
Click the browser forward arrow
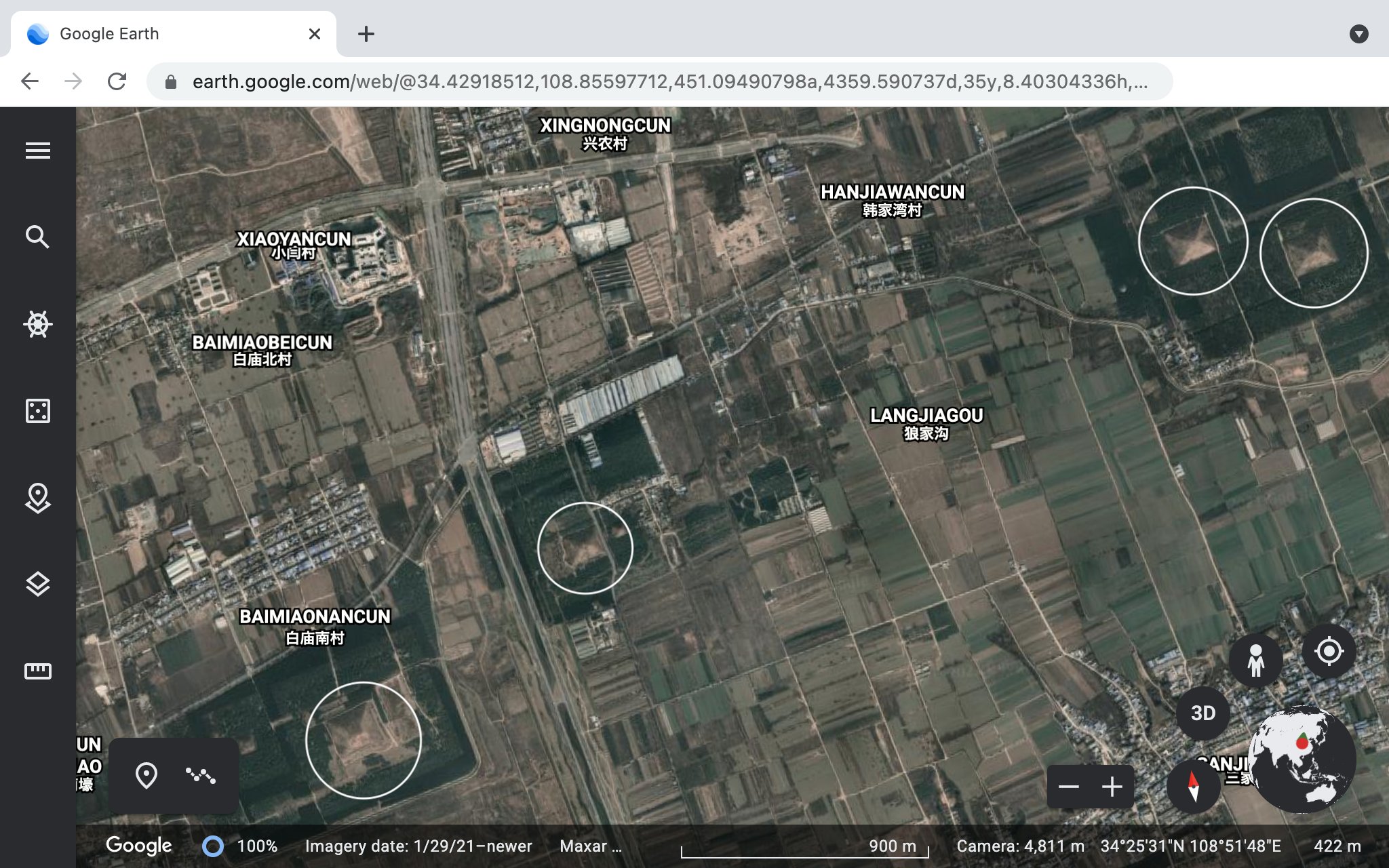pos(73,81)
